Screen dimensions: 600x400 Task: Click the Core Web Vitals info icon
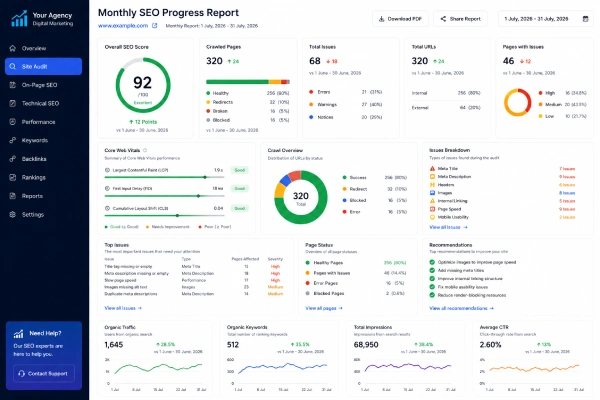pyautogui.click(x=145, y=150)
